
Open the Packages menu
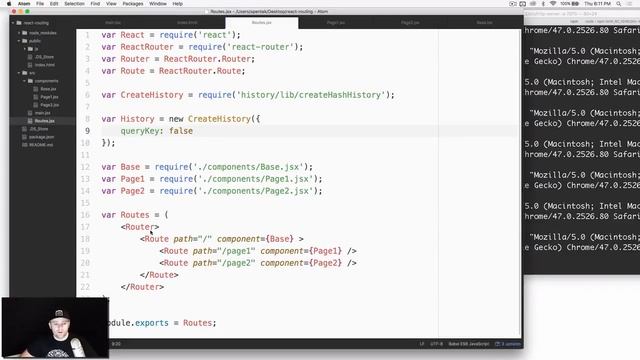[133, 4]
